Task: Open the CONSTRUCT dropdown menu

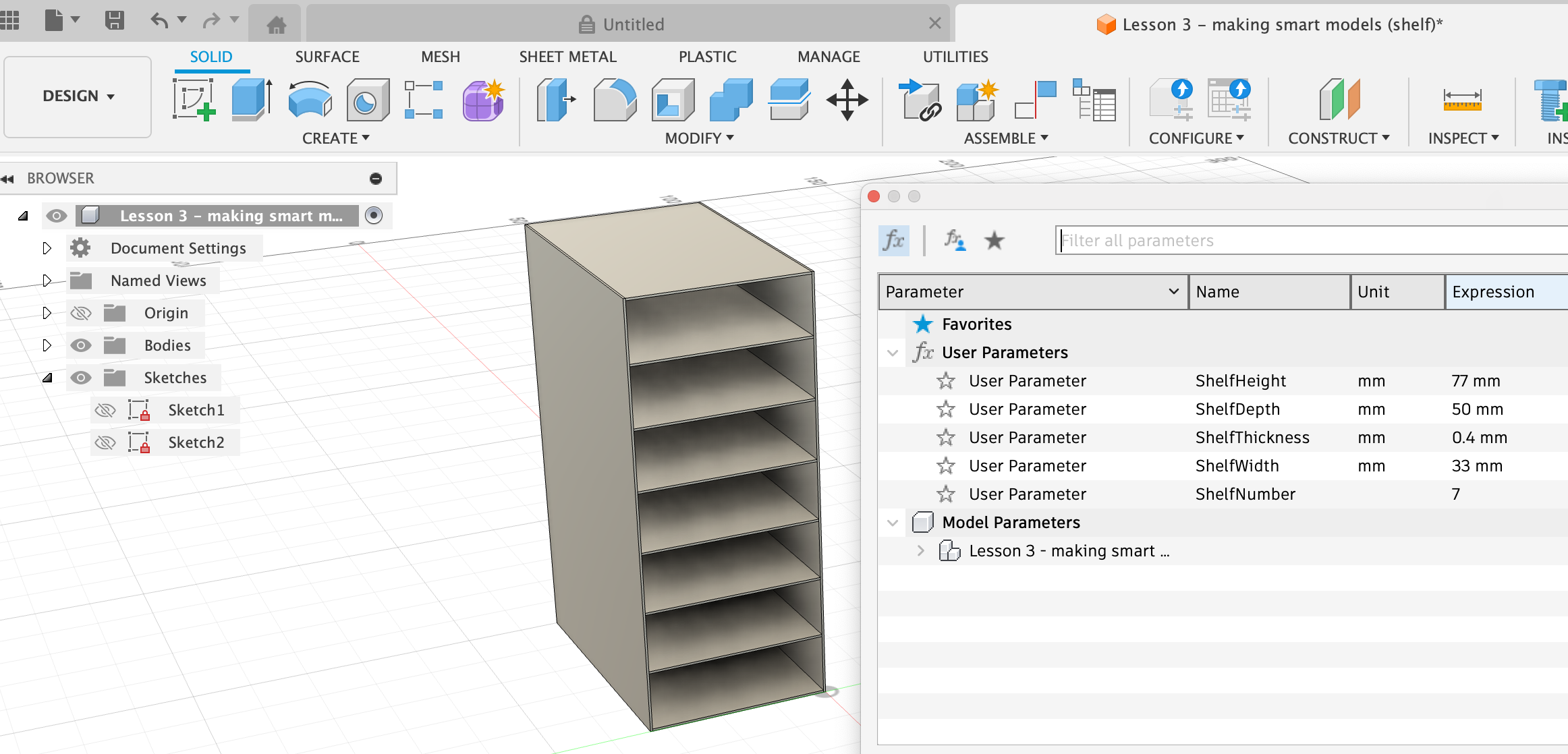Action: (x=1339, y=138)
